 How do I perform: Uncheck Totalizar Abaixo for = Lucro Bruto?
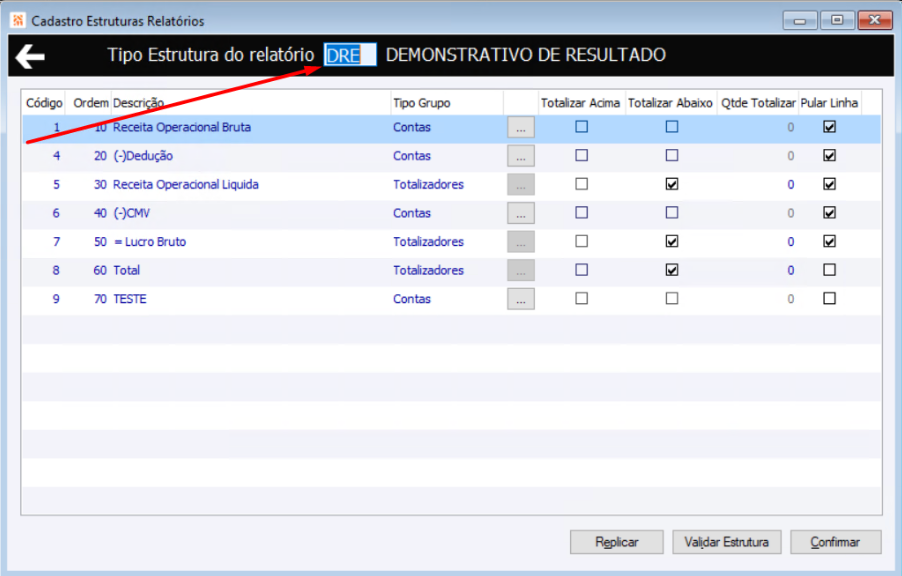(x=672, y=241)
